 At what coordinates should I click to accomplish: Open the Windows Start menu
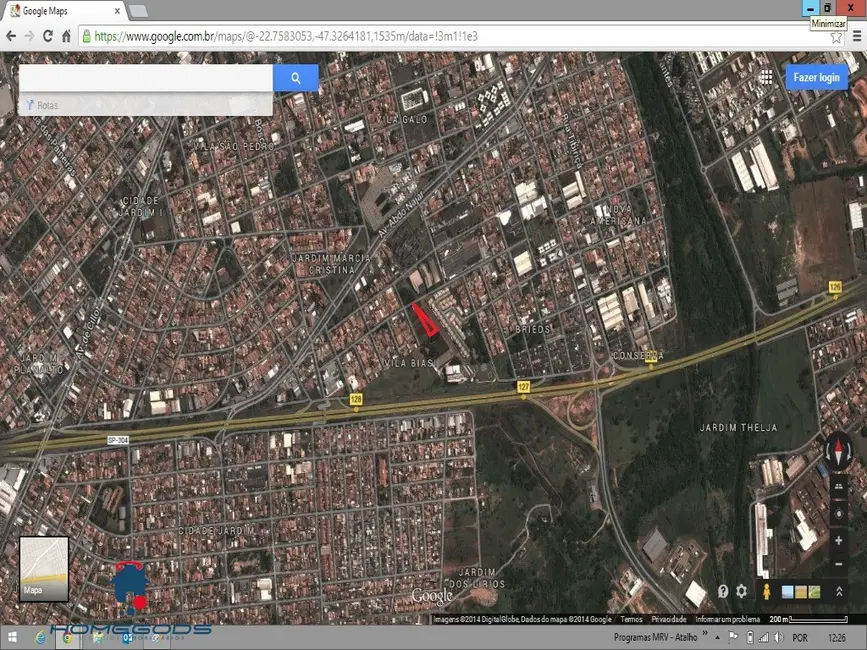click(12, 635)
